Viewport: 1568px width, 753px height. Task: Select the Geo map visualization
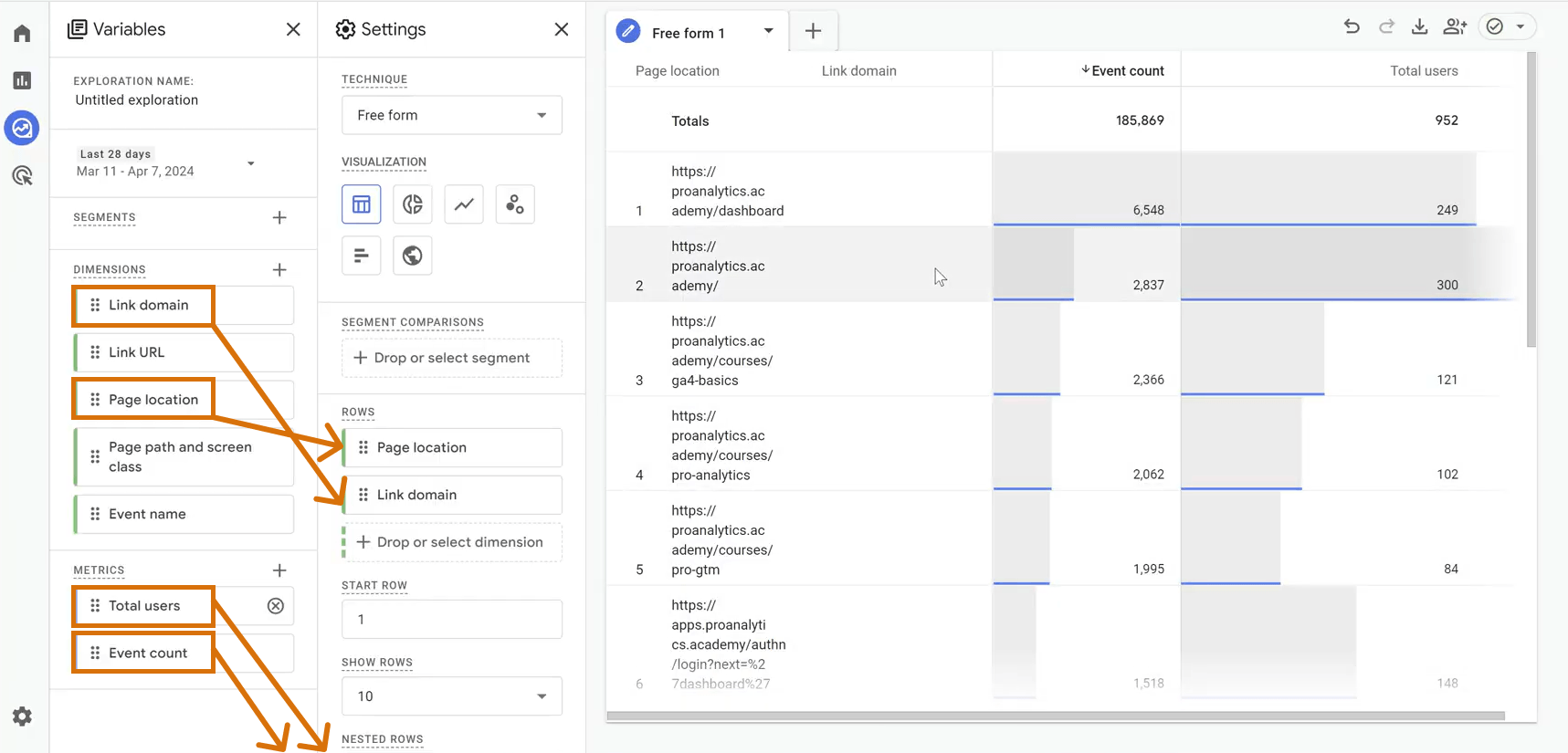point(413,256)
